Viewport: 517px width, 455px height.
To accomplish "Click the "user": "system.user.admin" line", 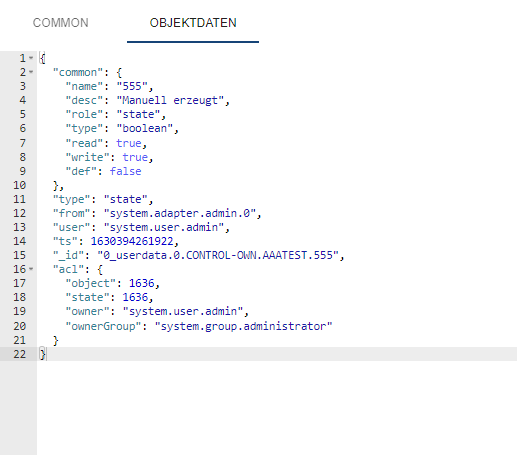I will (141, 227).
